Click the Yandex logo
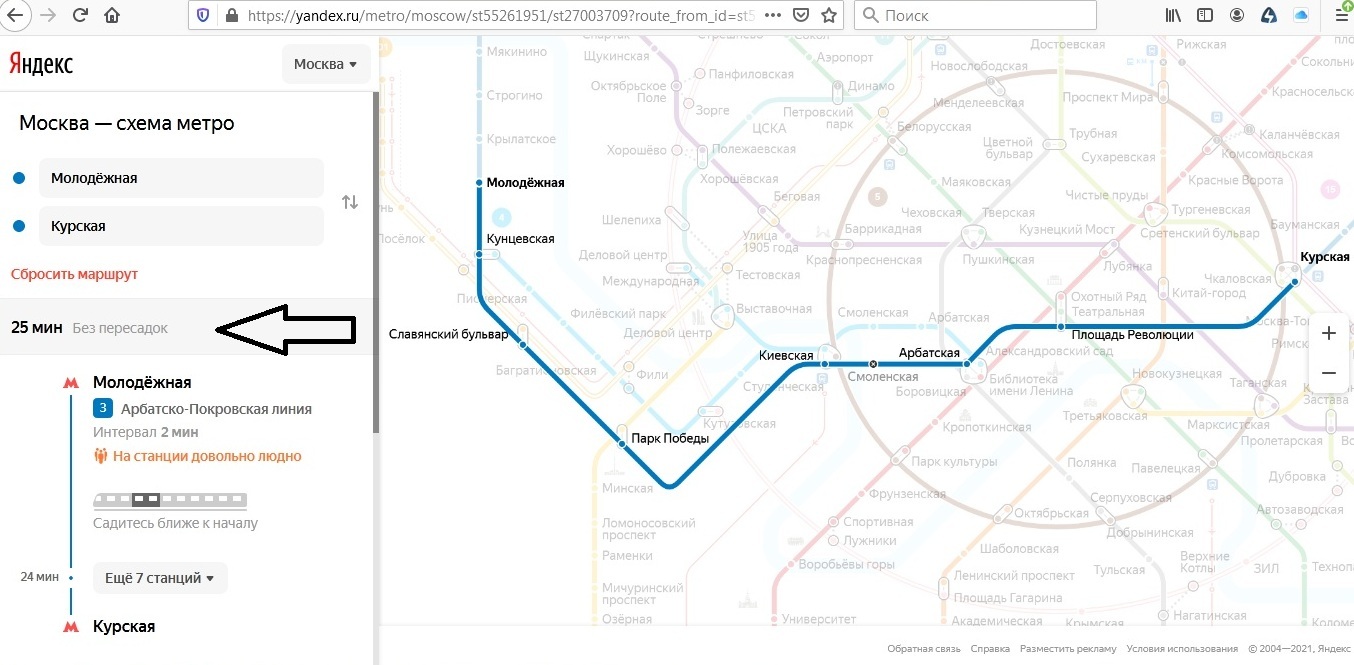The width and height of the screenshot is (1354, 665). (x=41, y=64)
